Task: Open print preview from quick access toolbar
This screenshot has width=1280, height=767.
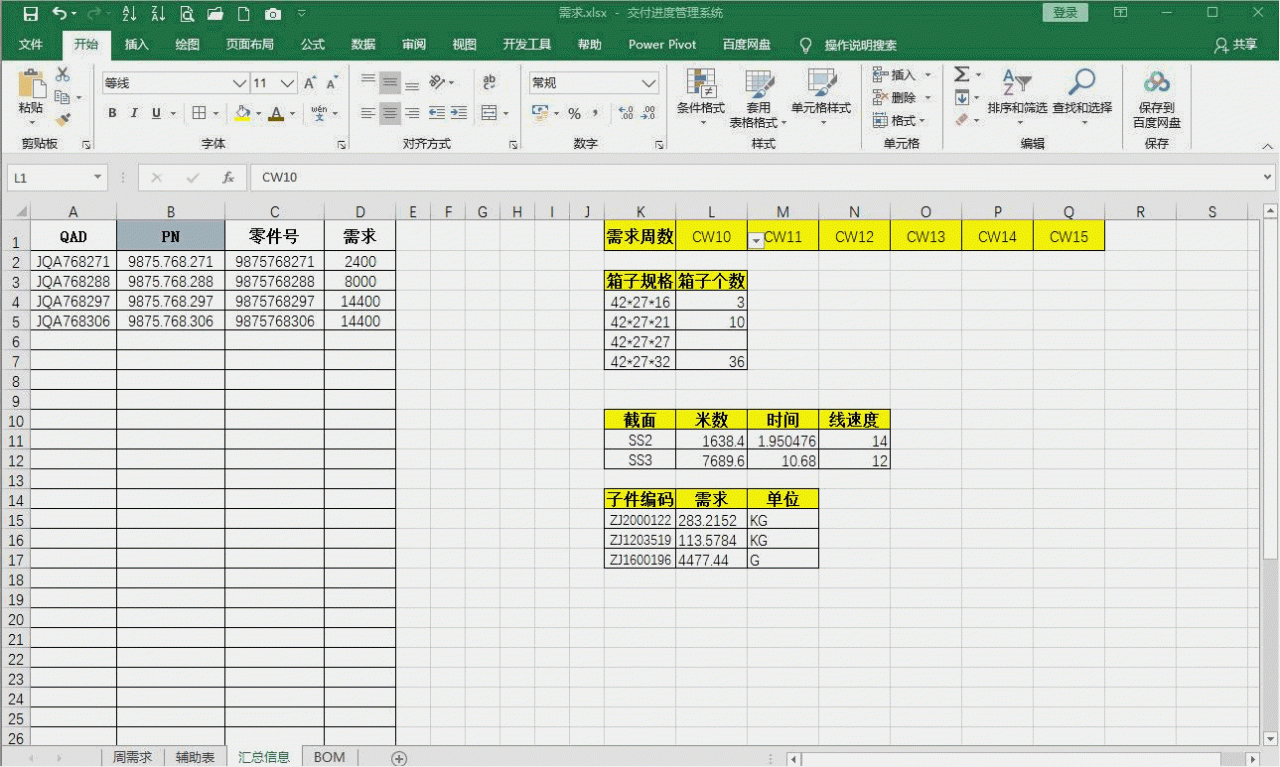Action: tap(187, 14)
